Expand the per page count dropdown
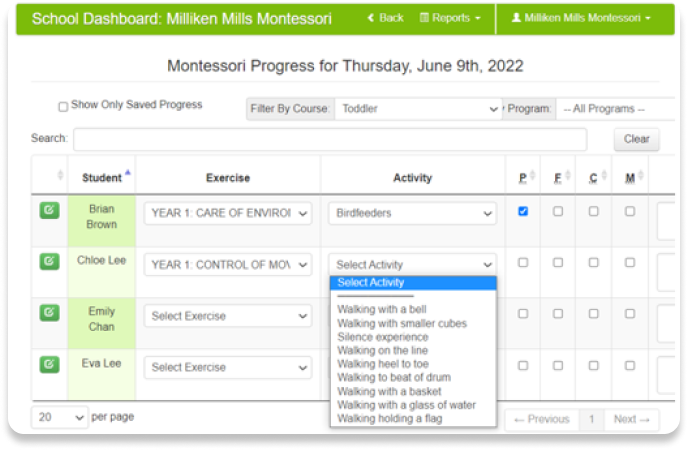 tap(59, 417)
